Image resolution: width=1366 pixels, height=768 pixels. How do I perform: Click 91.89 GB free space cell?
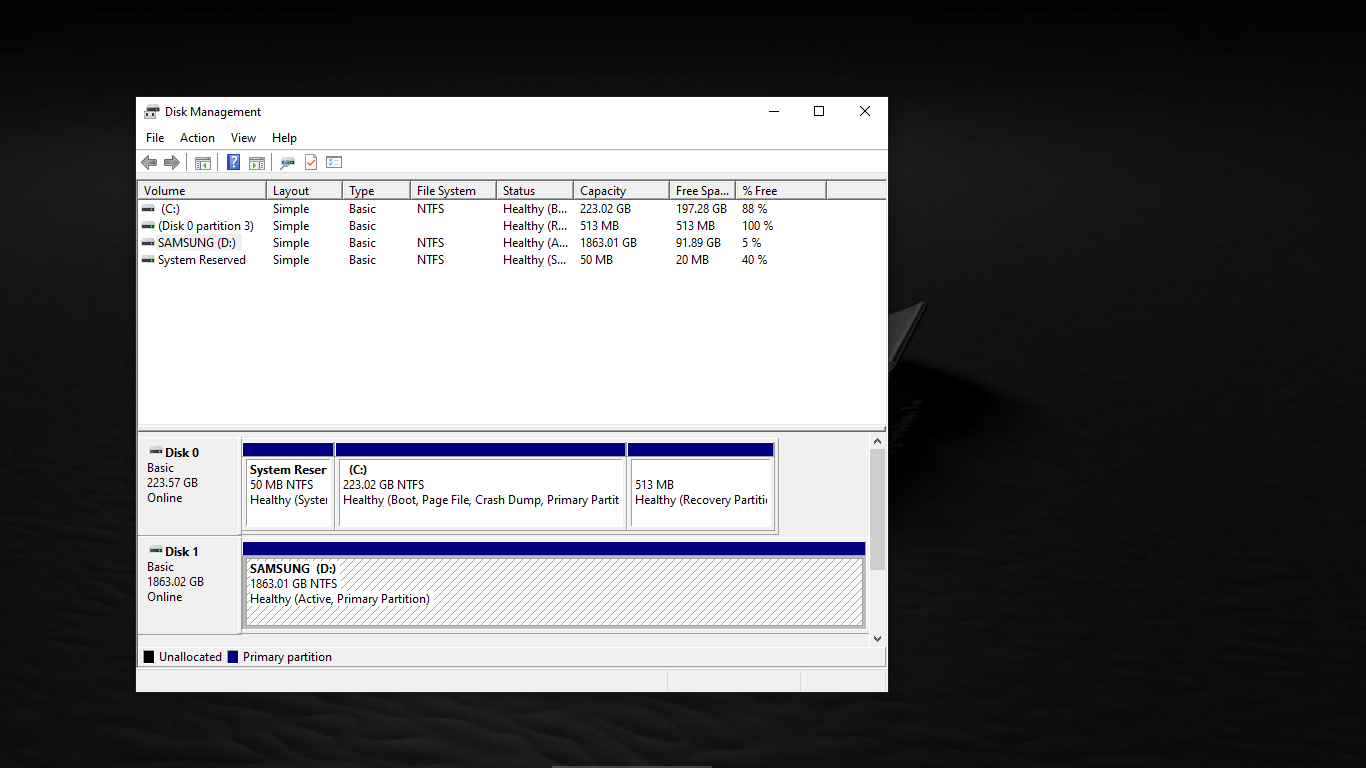click(698, 243)
